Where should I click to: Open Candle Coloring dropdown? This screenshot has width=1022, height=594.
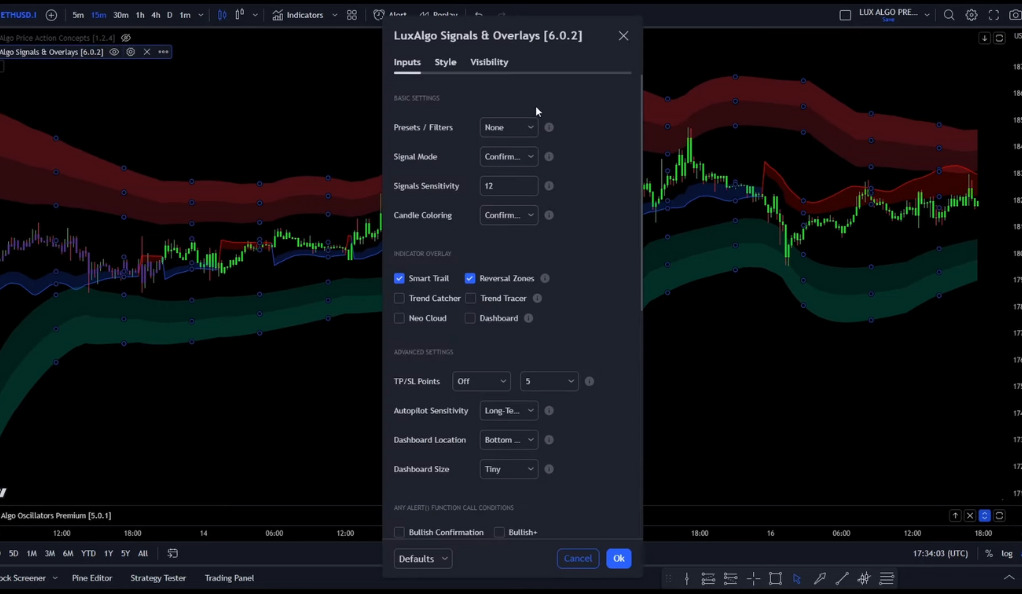[x=509, y=215]
